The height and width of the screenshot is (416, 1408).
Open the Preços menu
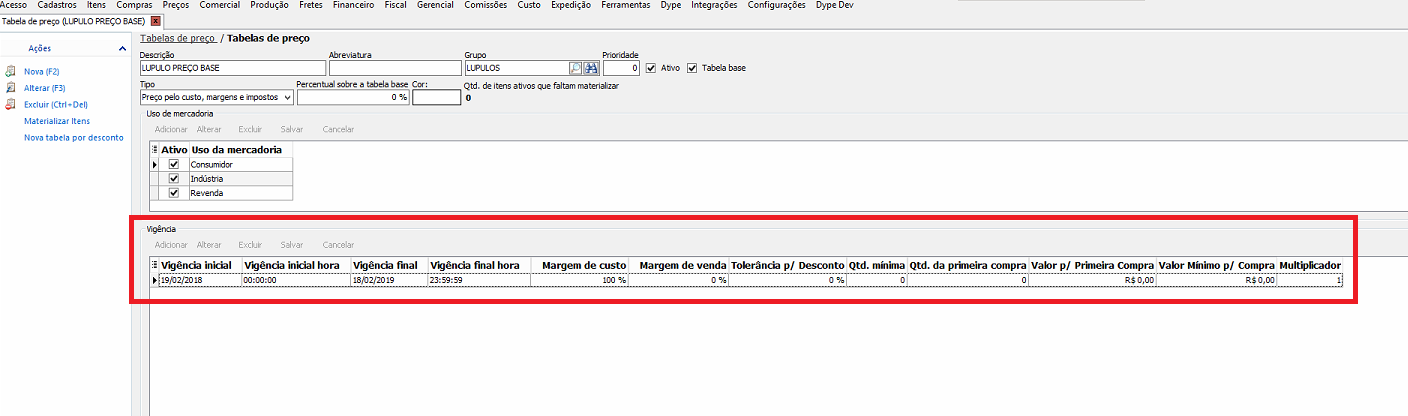click(176, 5)
